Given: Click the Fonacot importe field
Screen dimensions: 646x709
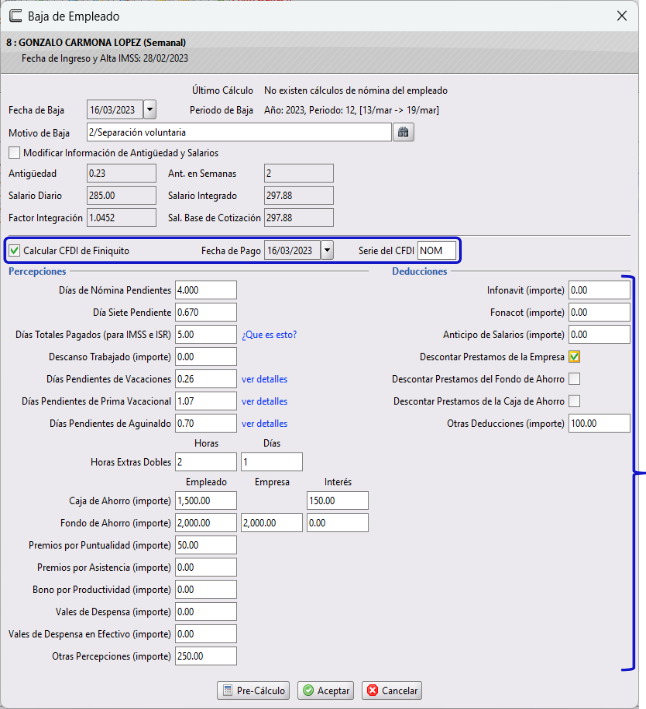Looking at the screenshot, I should [x=599, y=312].
